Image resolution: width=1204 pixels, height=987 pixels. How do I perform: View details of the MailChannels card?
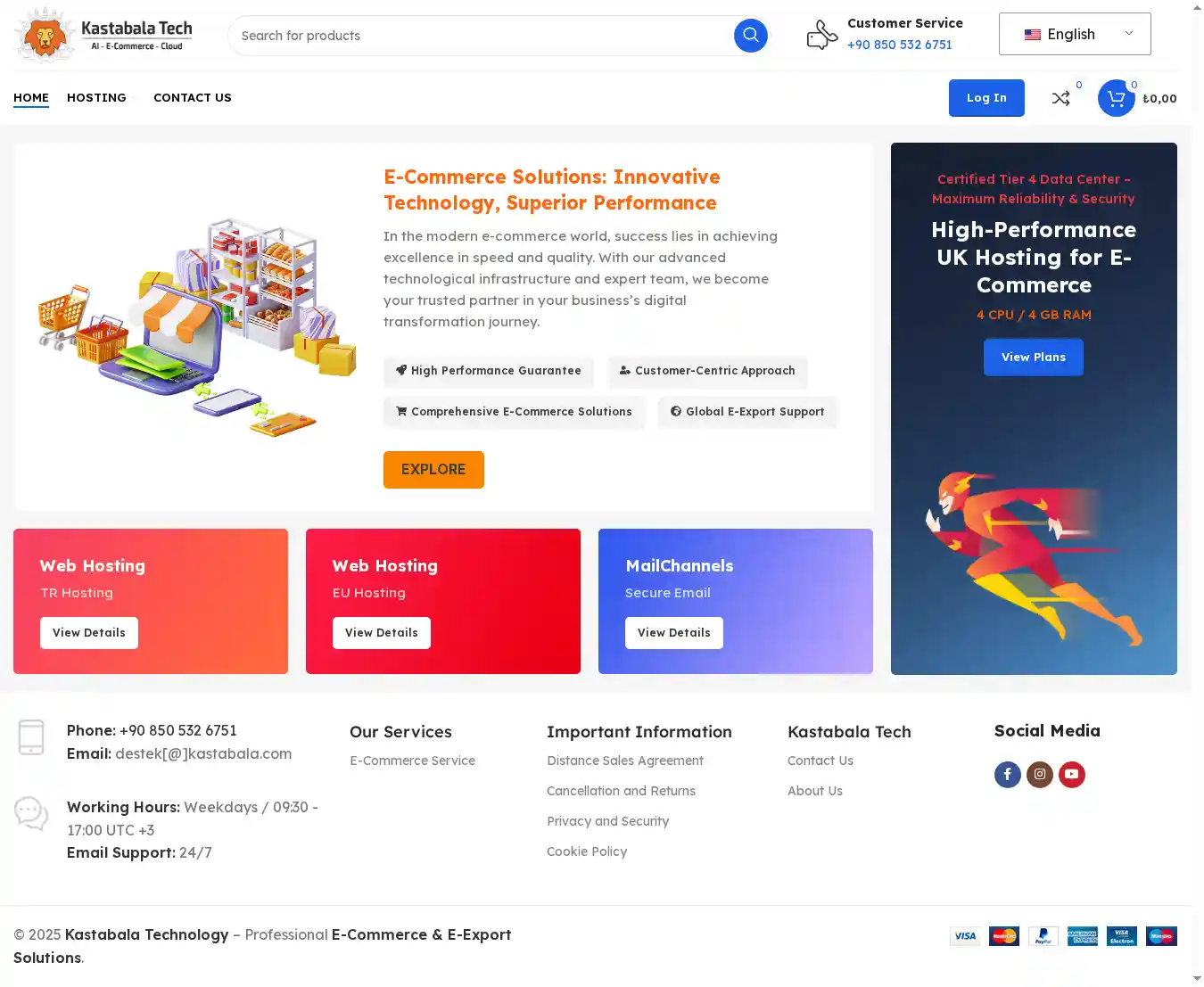(673, 633)
